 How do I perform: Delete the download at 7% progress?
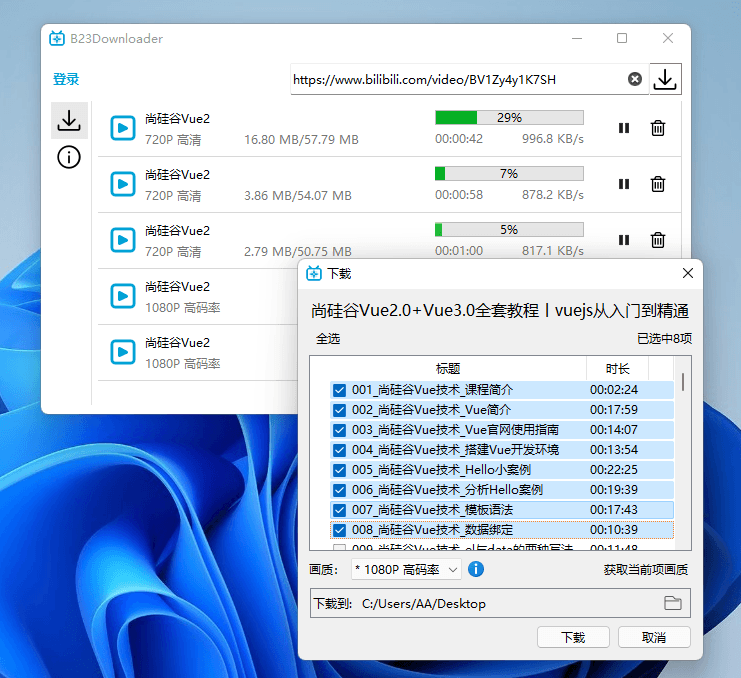point(658,184)
